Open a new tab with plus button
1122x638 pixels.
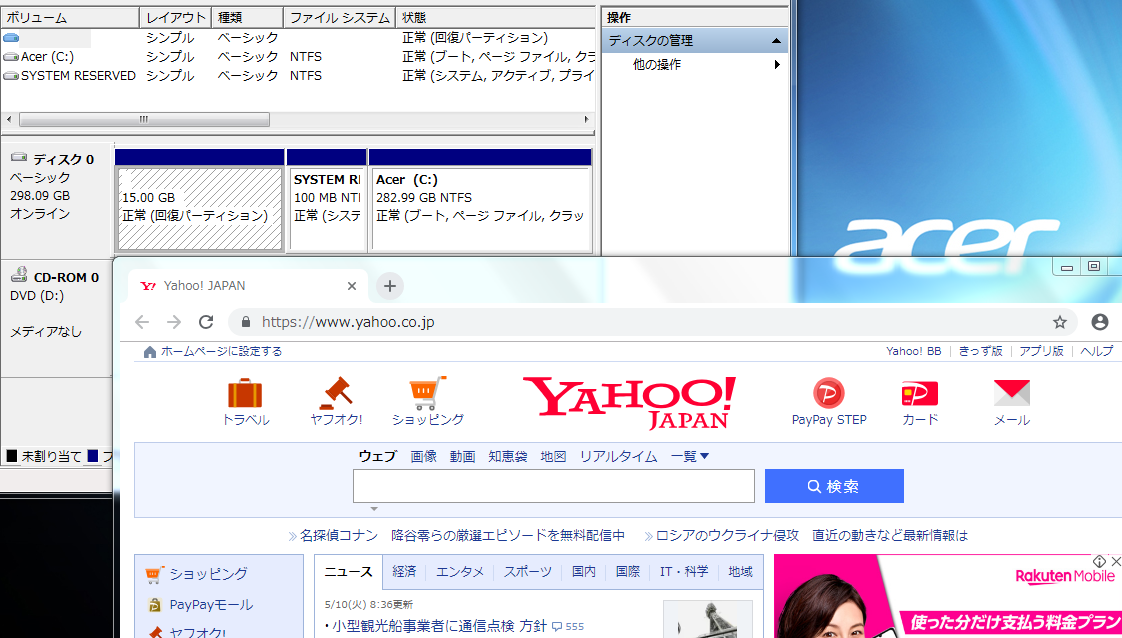tap(389, 286)
